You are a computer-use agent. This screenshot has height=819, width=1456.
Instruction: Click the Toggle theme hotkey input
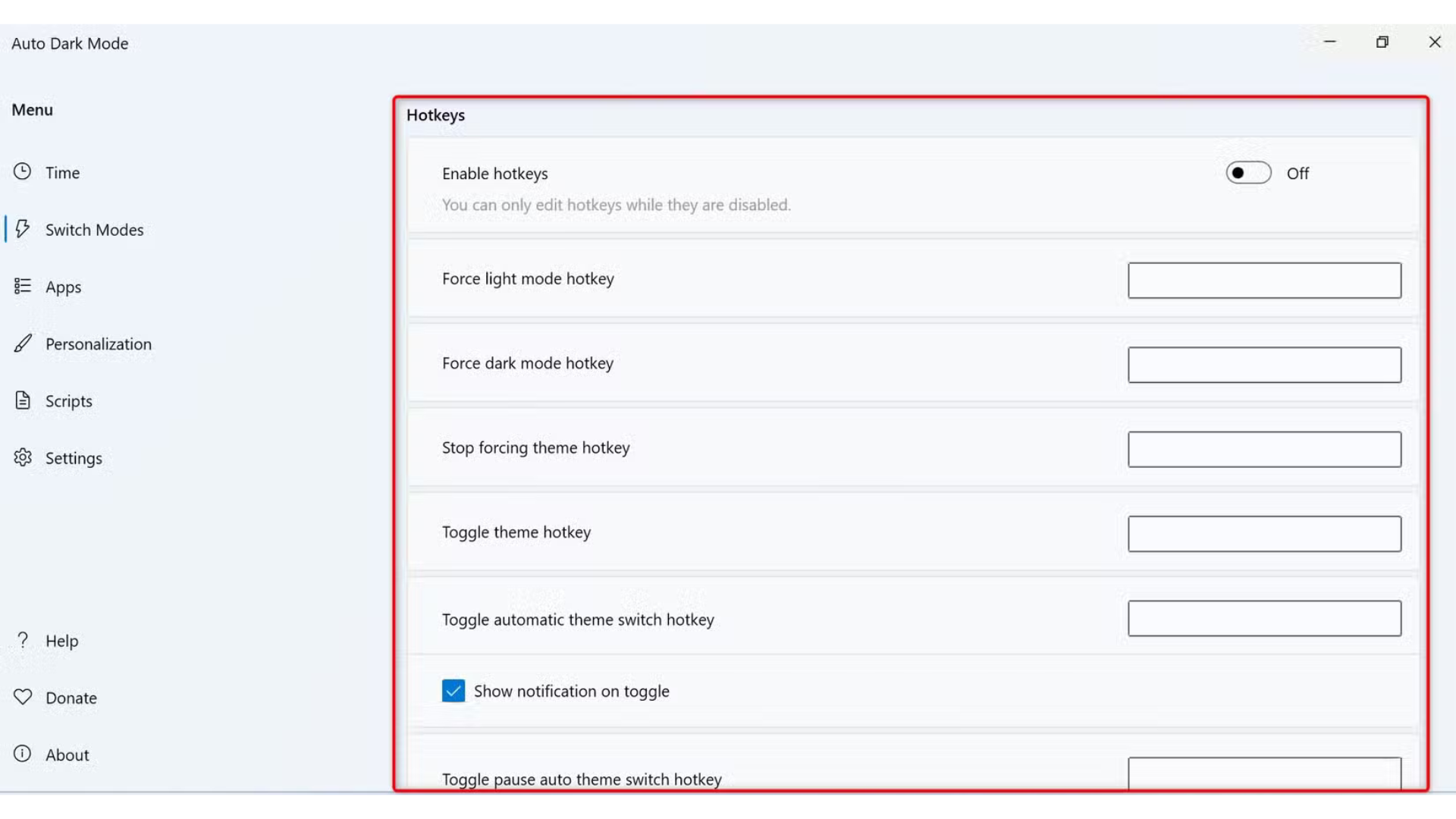1264,534
